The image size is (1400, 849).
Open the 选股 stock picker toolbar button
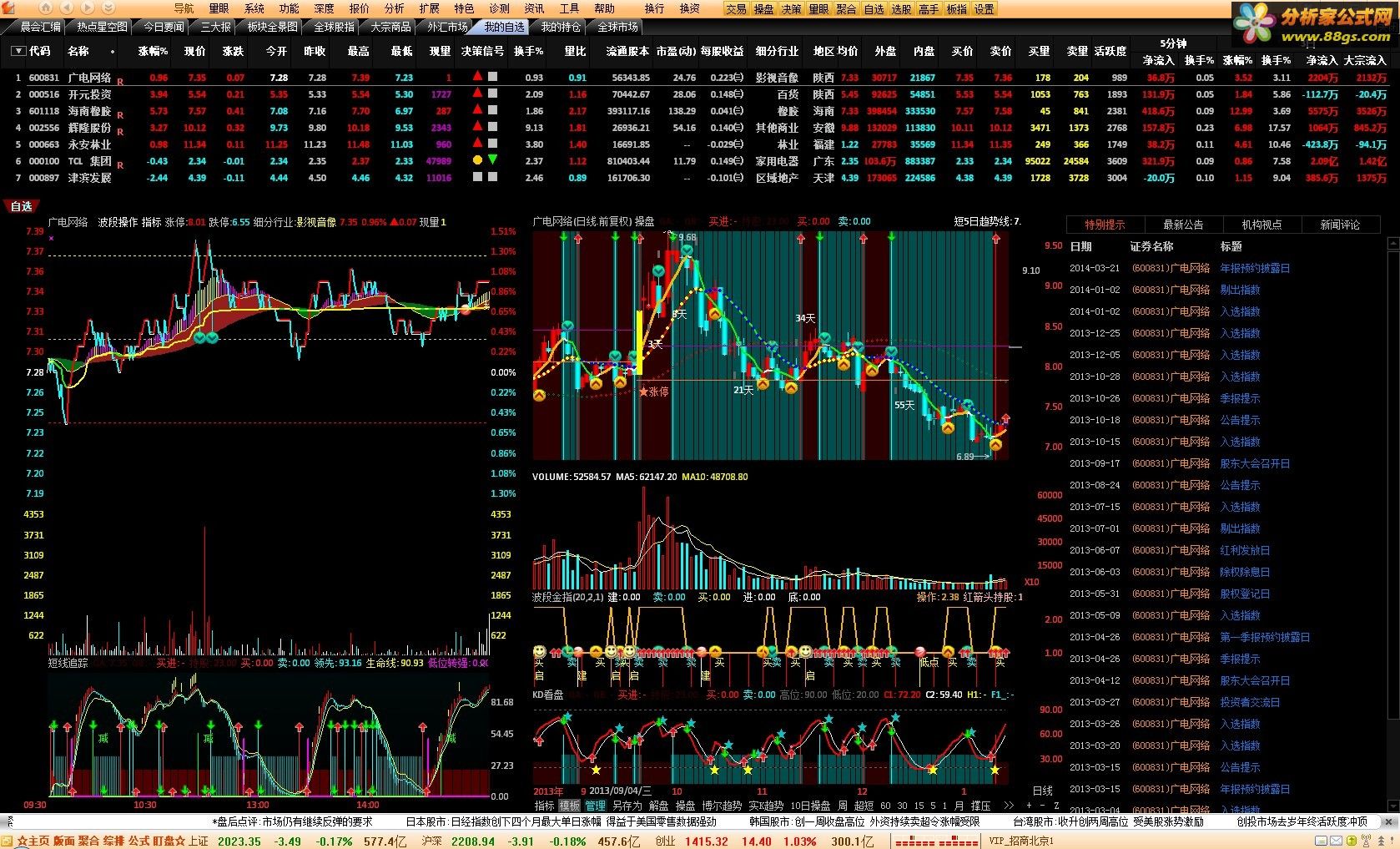(901, 8)
